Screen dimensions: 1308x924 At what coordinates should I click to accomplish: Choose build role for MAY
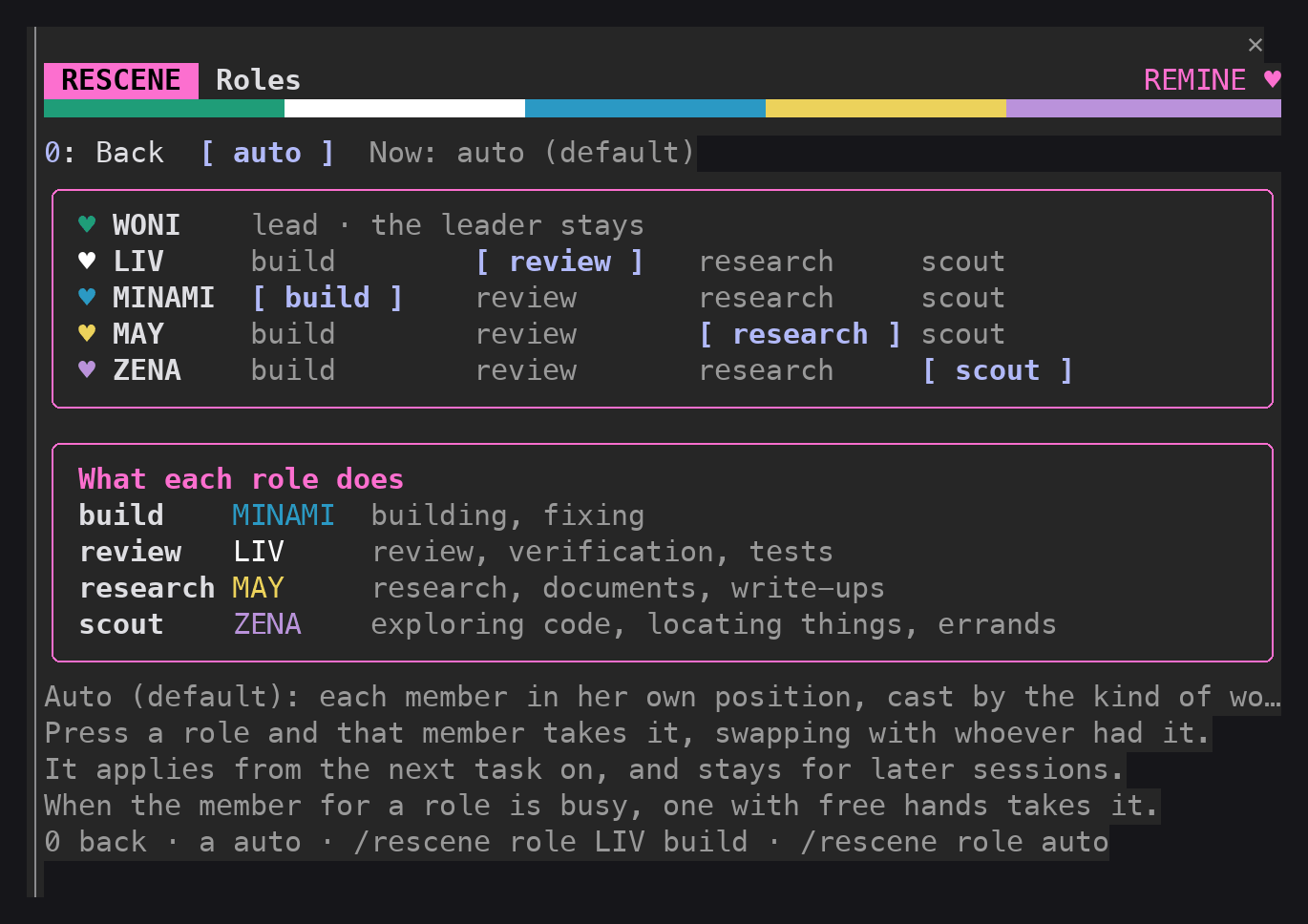click(x=293, y=334)
